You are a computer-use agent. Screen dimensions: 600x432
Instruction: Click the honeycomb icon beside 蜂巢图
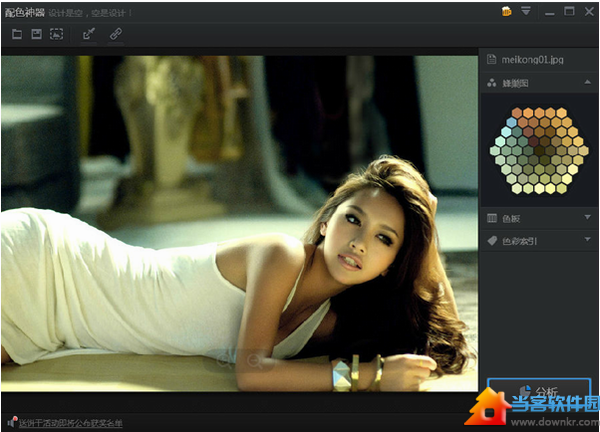tap(492, 85)
